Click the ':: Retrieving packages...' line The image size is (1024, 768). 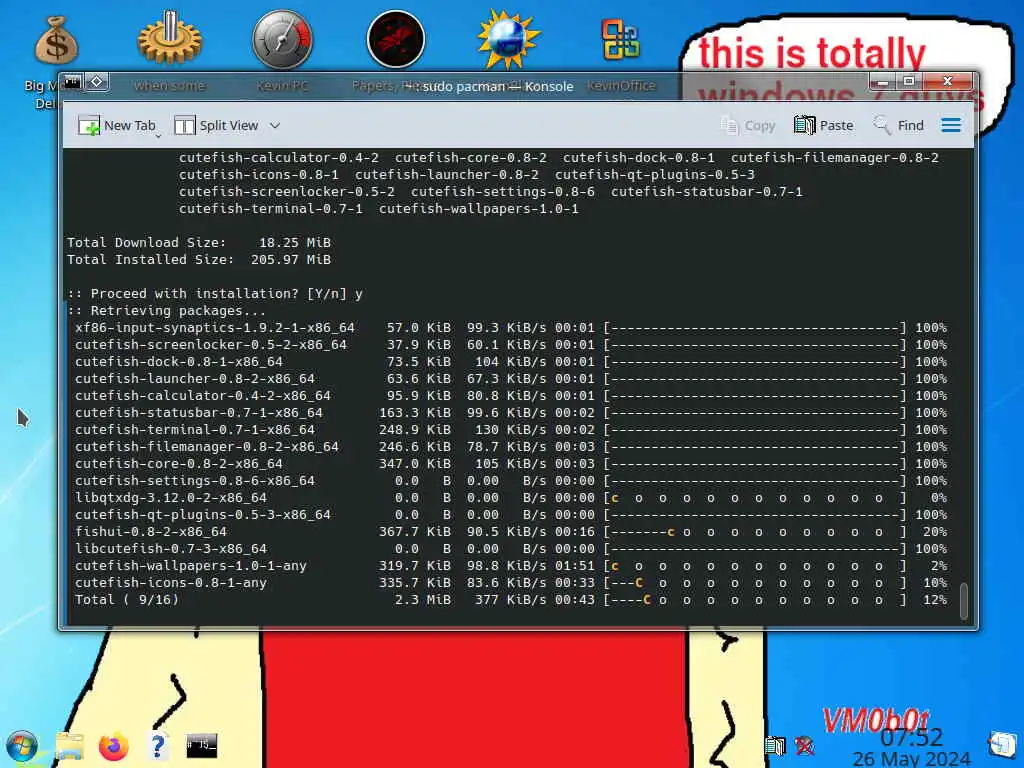167,311
